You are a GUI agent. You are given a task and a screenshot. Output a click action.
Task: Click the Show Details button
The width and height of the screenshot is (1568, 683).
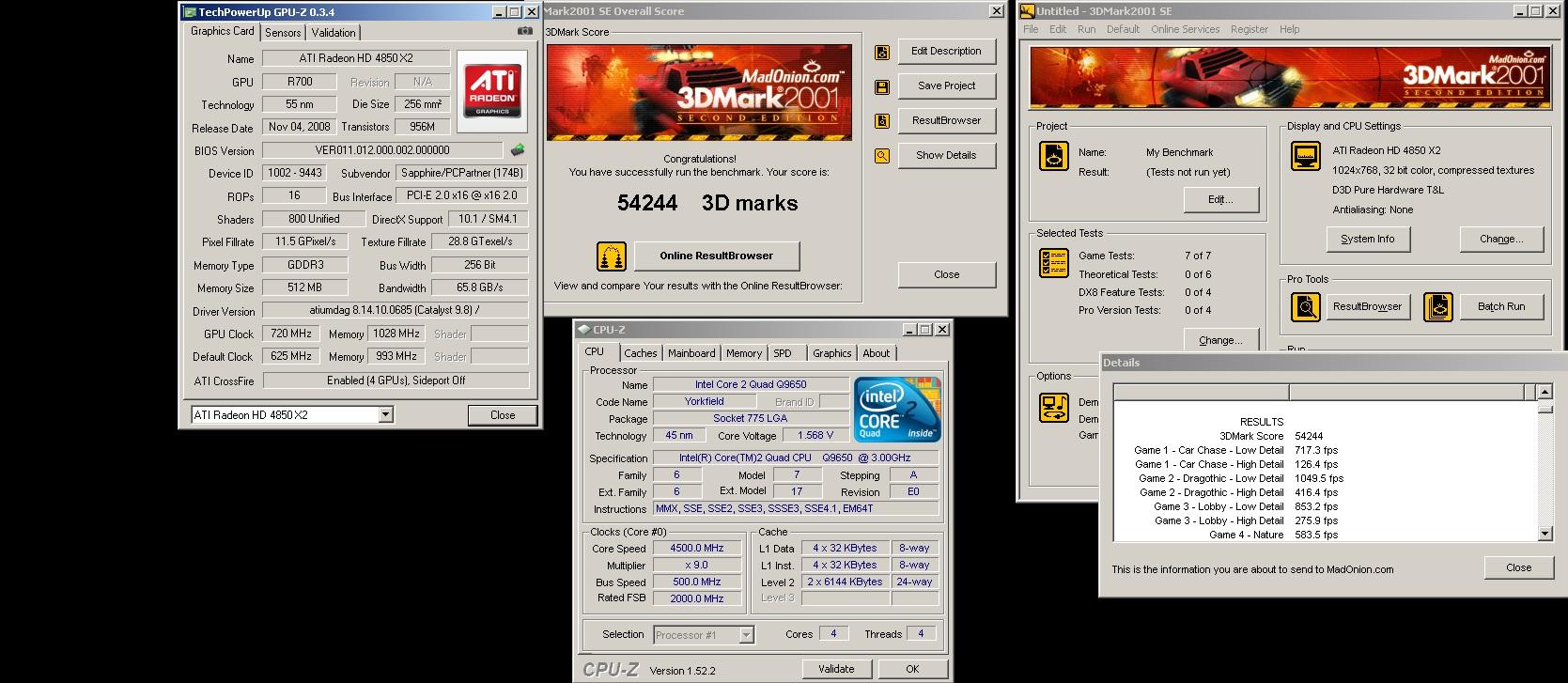pyautogui.click(x=946, y=155)
